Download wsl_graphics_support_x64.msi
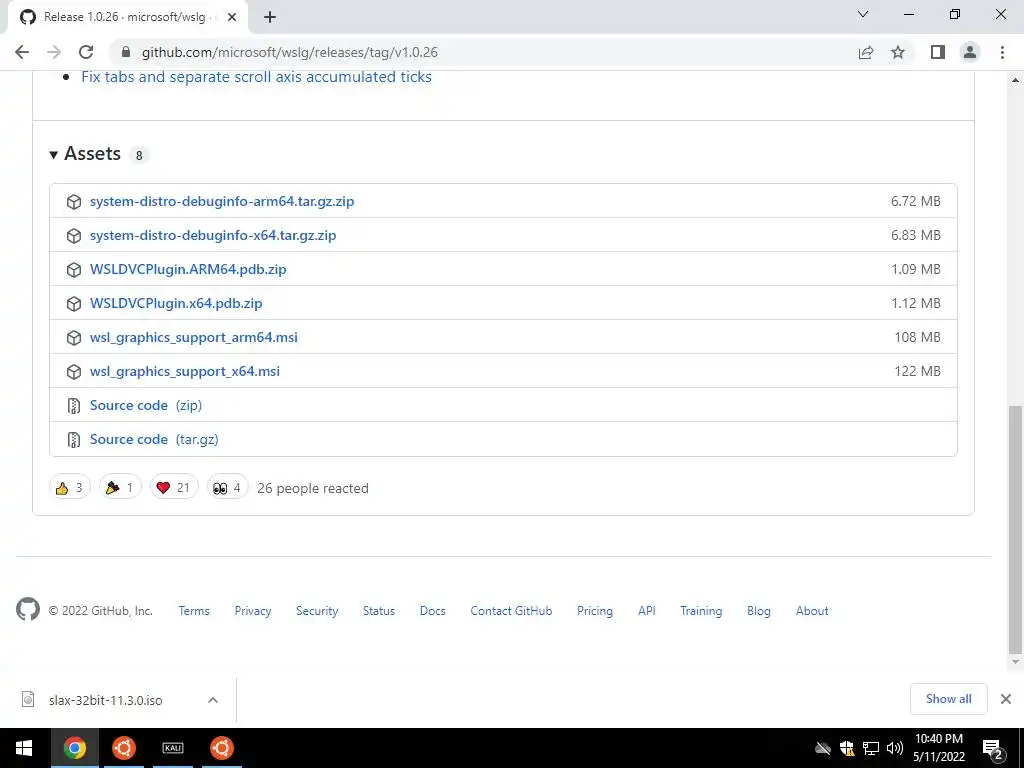This screenshot has width=1024, height=768. coord(185,371)
